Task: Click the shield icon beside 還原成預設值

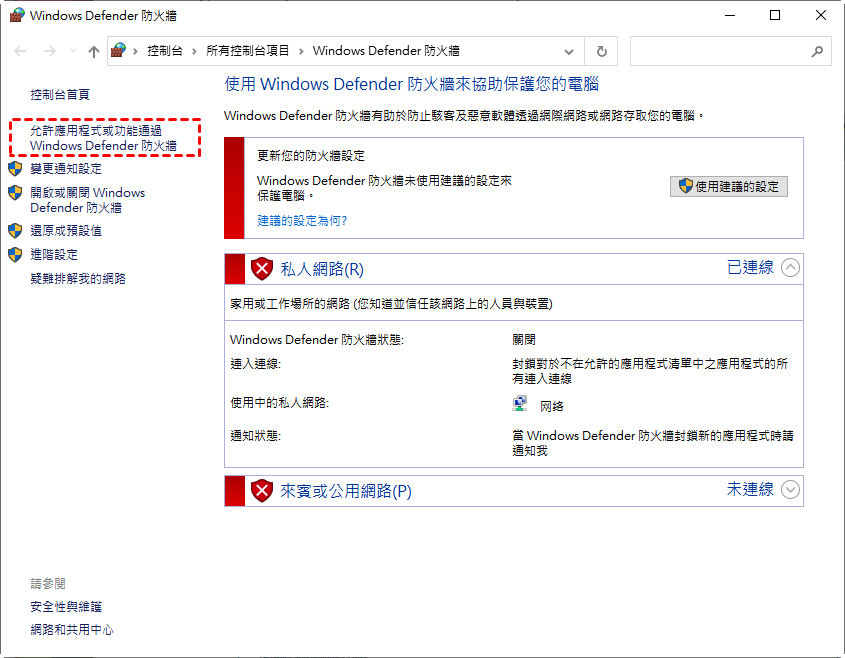Action: tap(15, 231)
